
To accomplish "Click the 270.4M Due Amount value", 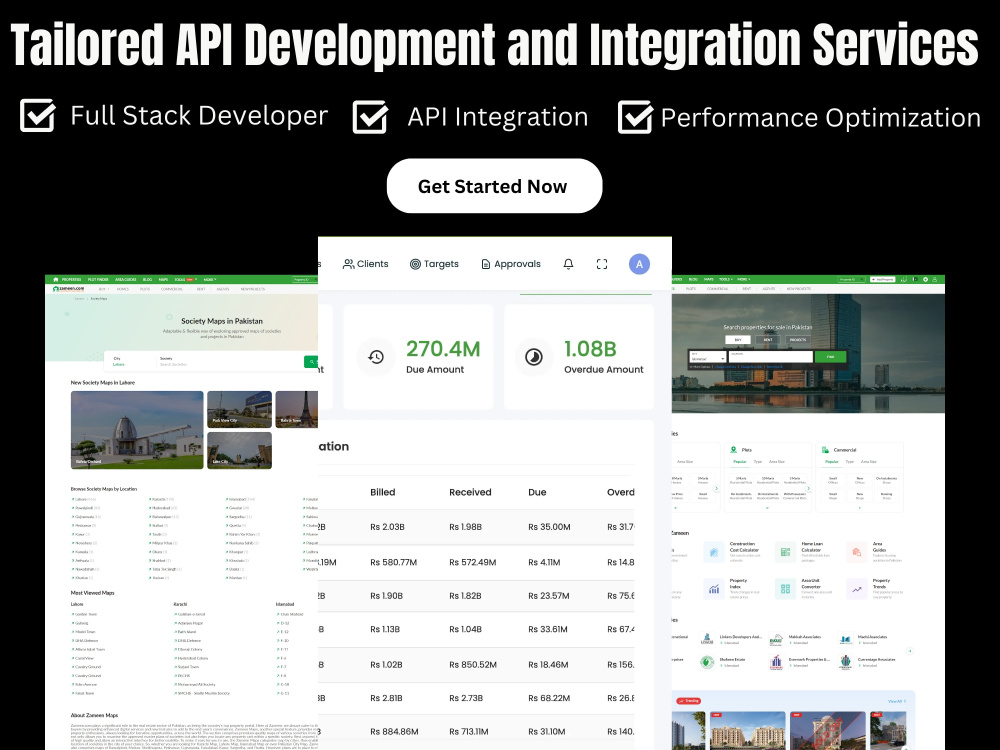I will pyautogui.click(x=443, y=349).
